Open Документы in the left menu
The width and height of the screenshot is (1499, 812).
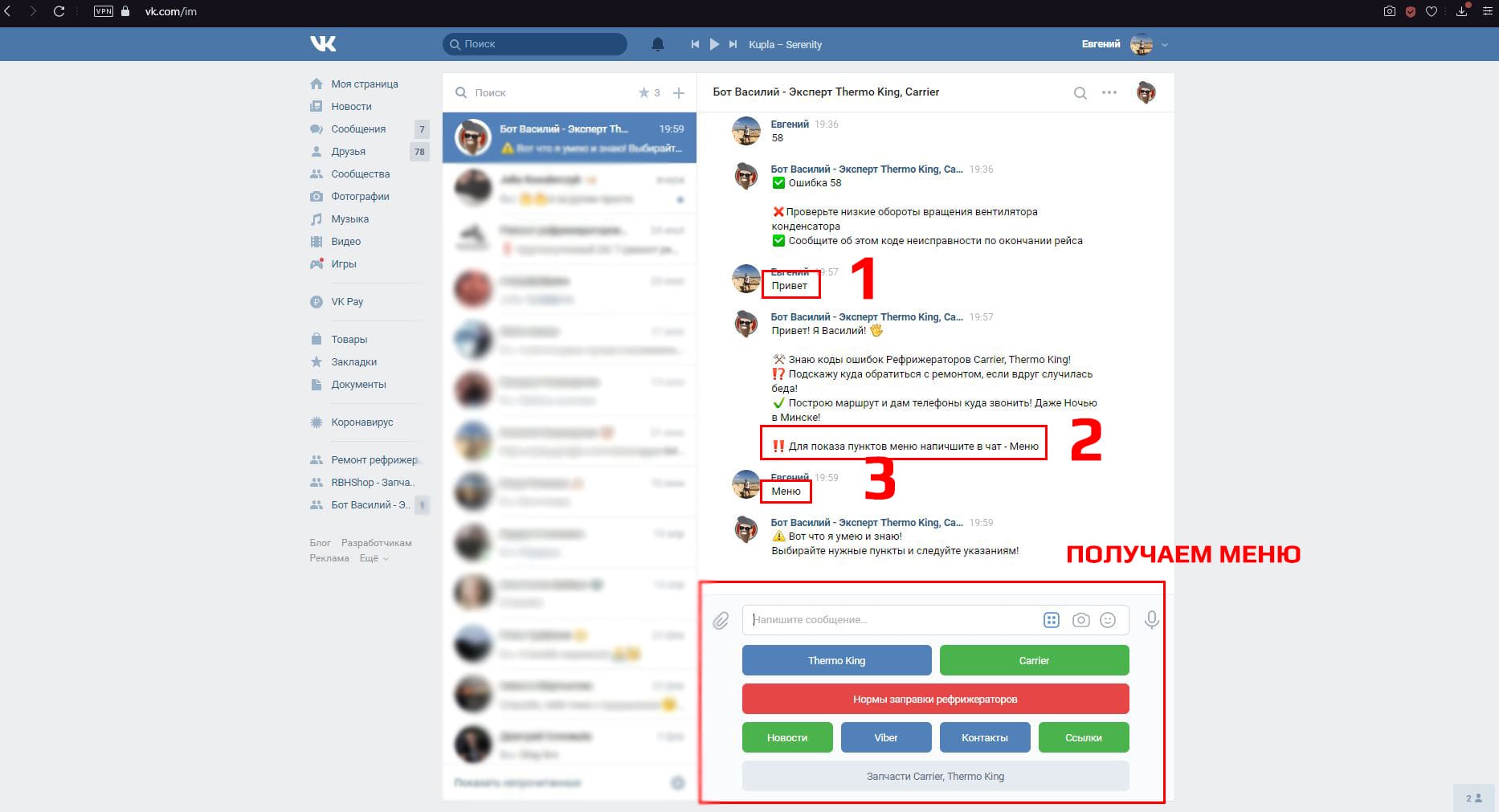[x=358, y=384]
